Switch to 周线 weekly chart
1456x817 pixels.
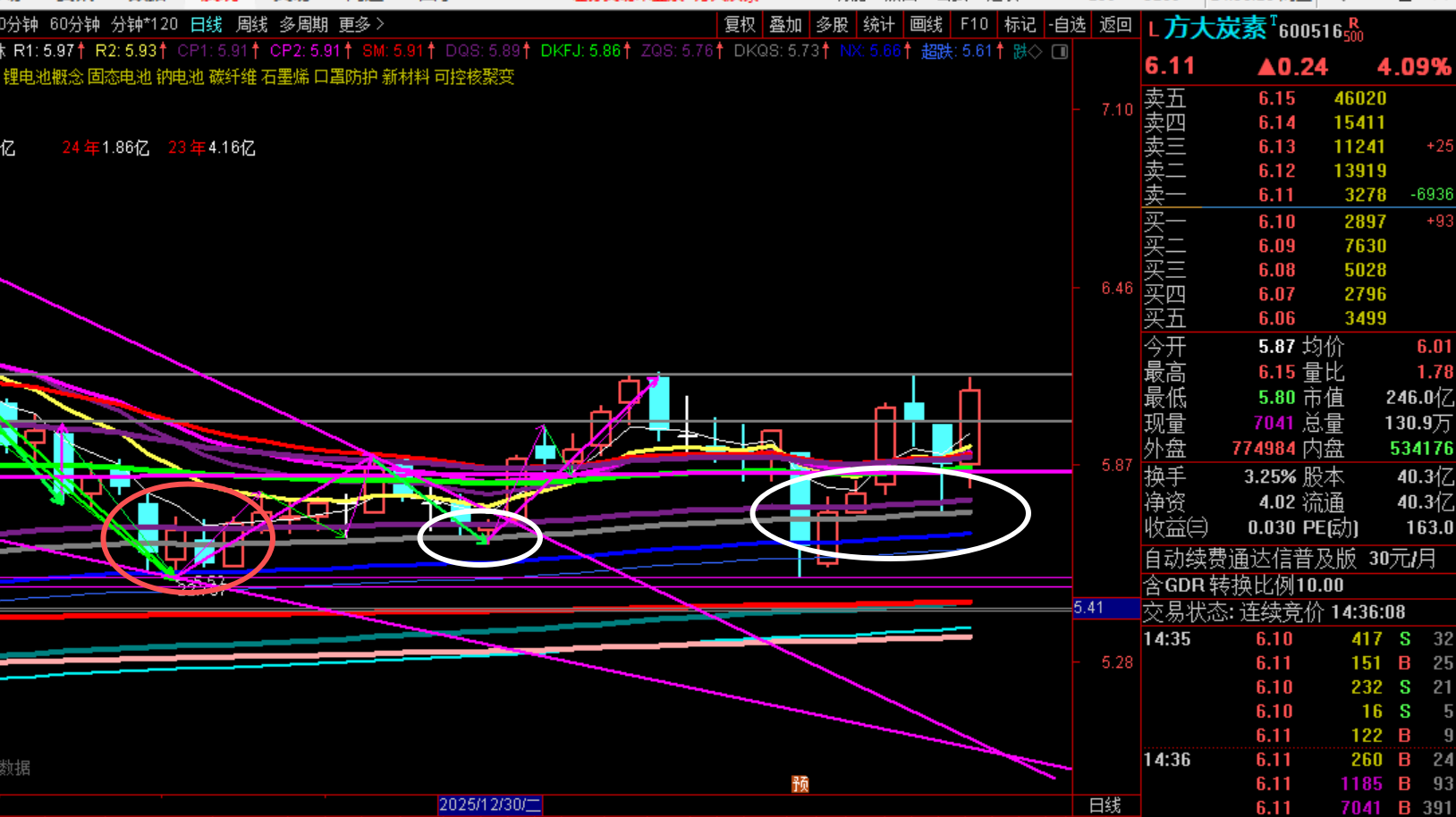252,24
